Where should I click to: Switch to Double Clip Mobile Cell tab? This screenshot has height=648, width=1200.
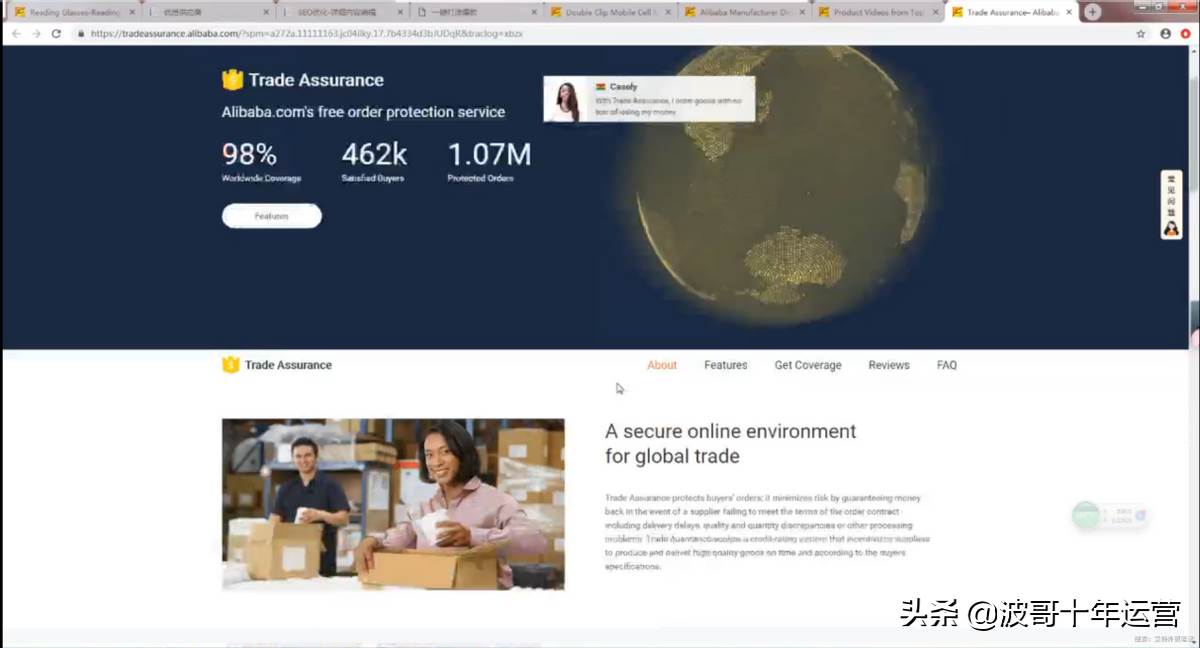pos(611,13)
